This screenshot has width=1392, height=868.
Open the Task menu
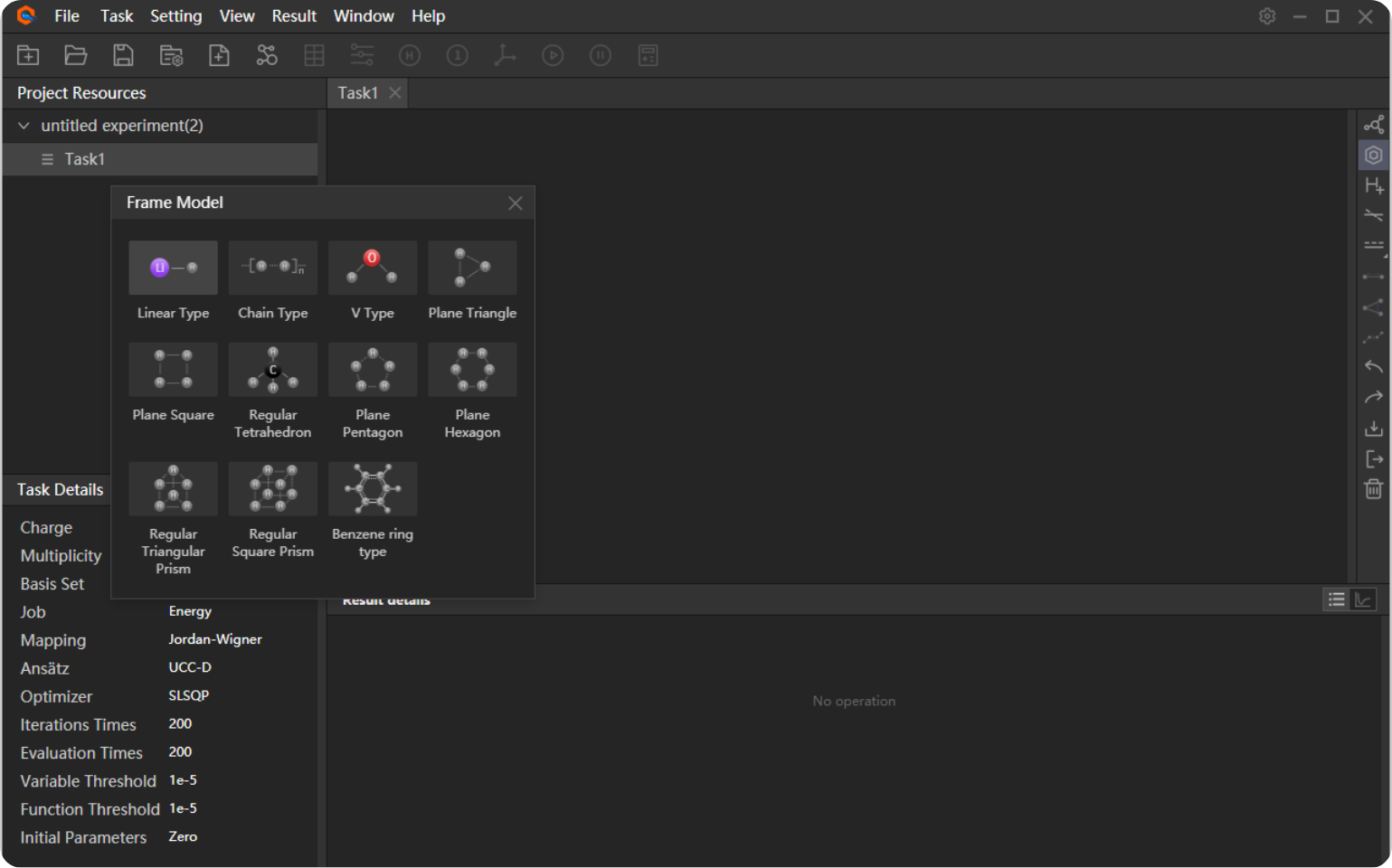(117, 16)
